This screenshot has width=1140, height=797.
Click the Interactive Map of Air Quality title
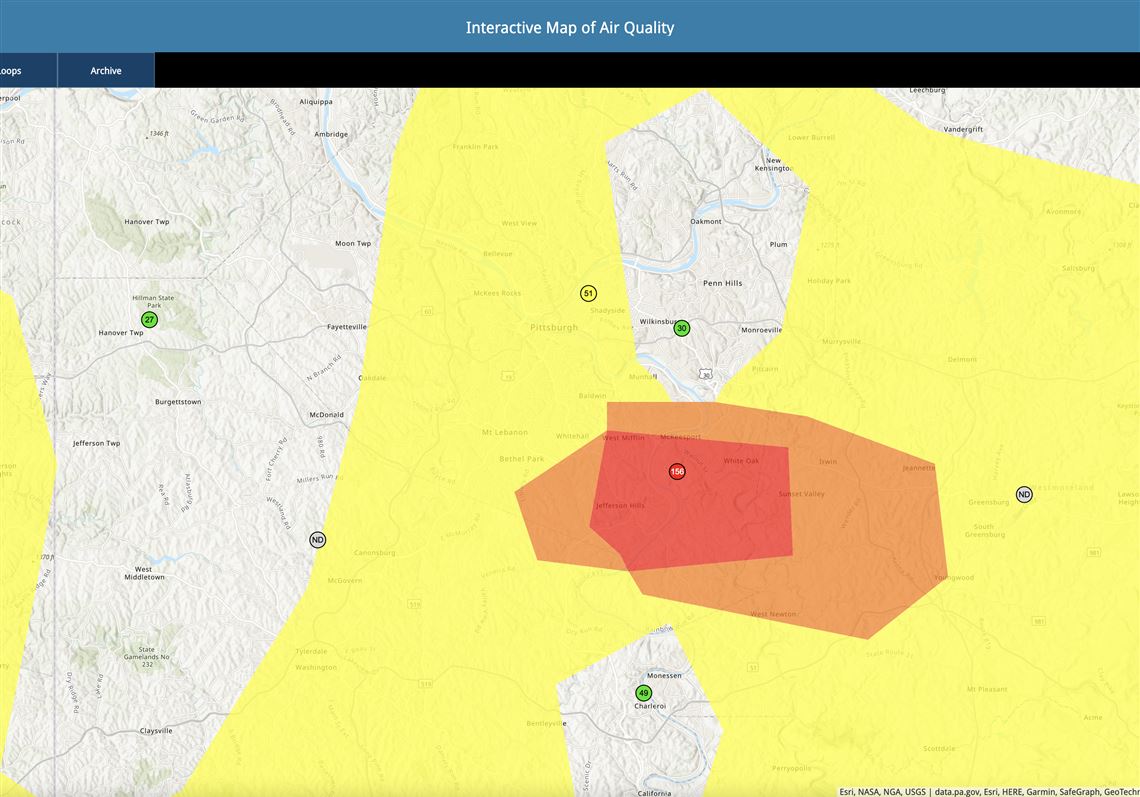point(569,27)
